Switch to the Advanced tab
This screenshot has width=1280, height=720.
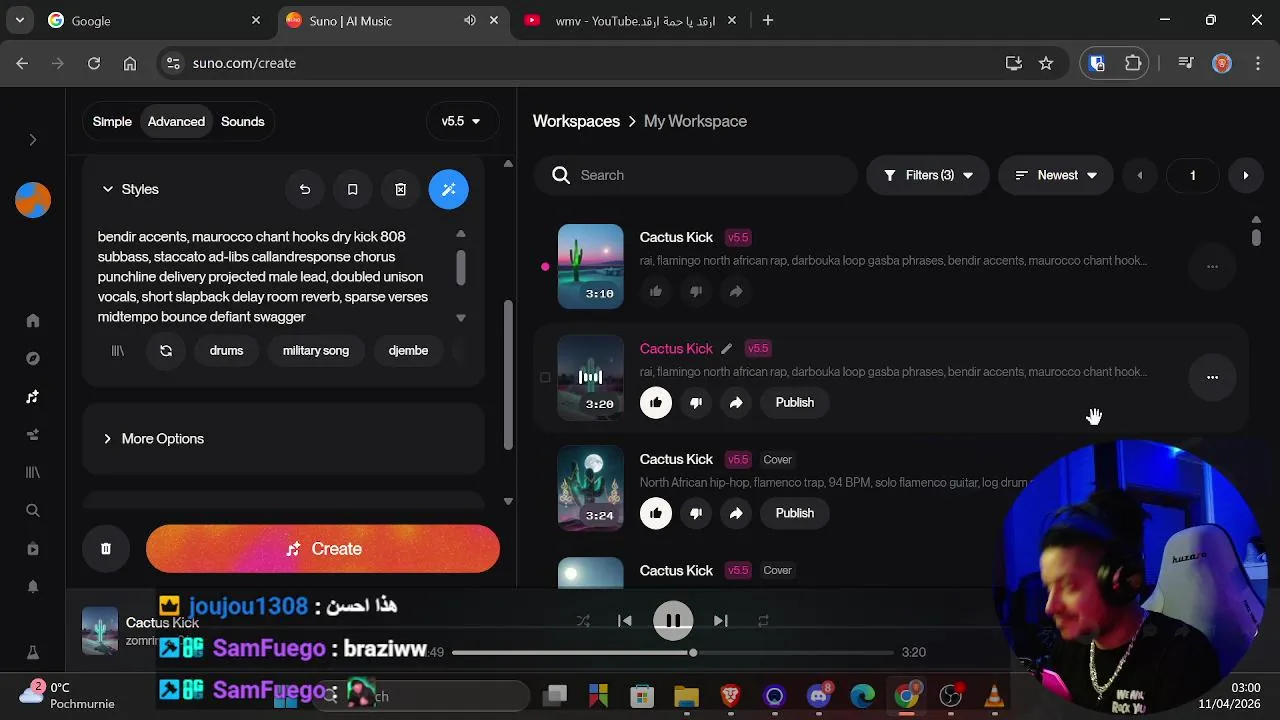click(x=176, y=122)
